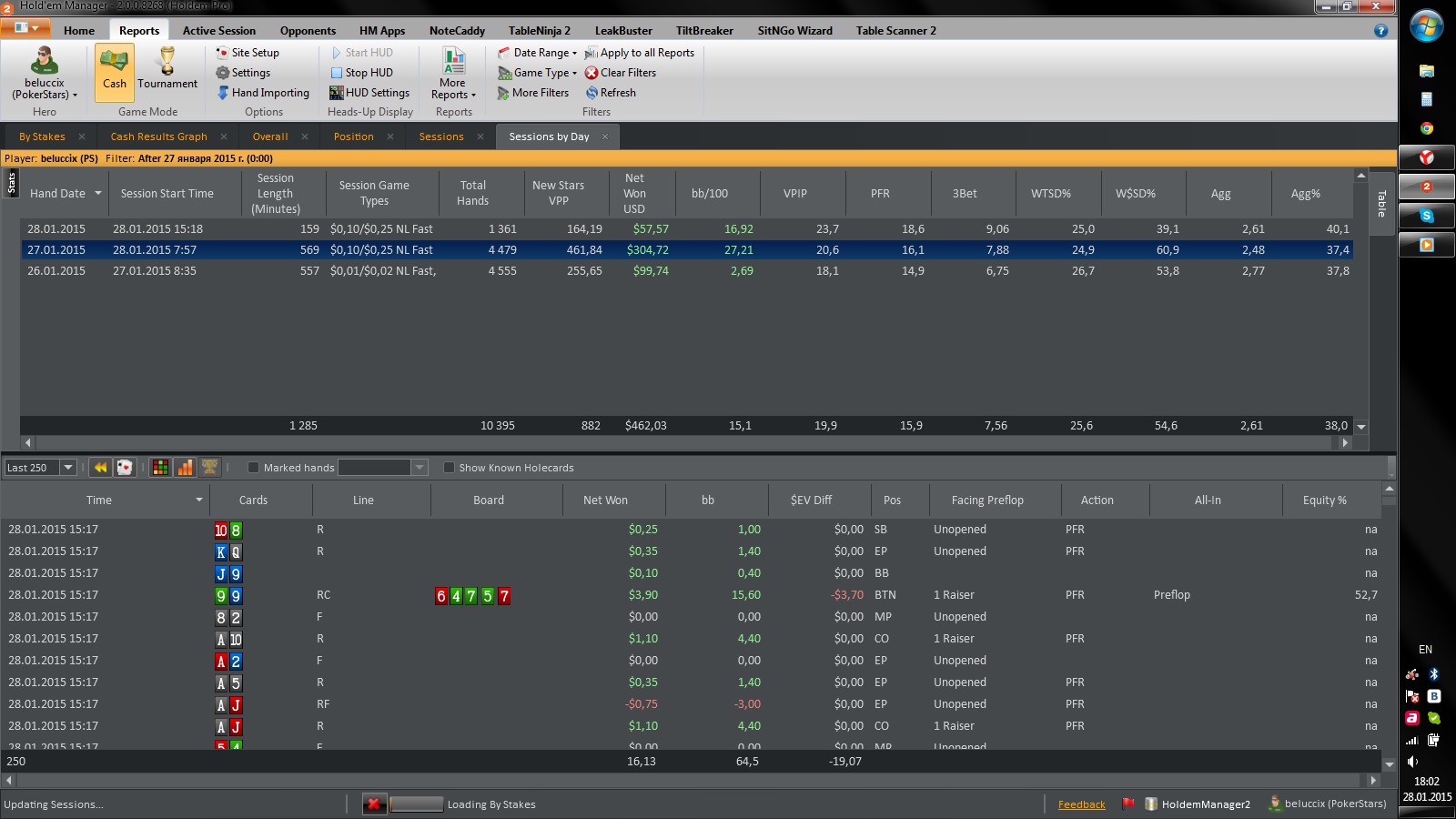Open the Position report tab
This screenshot has width=1456, height=819.
(353, 136)
